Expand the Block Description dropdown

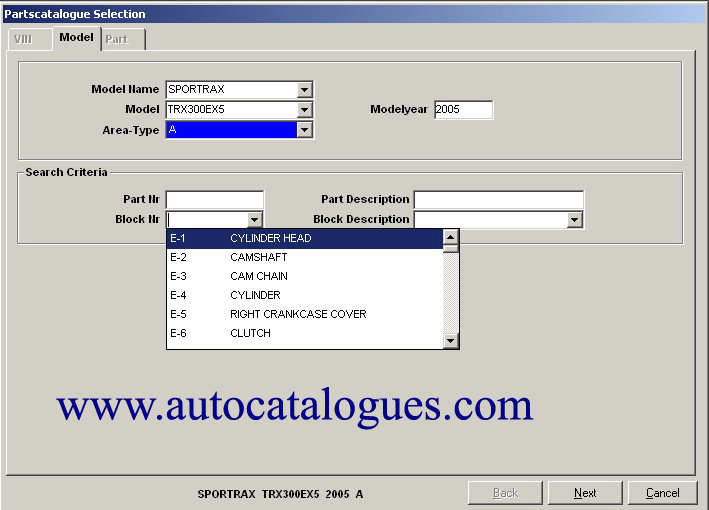click(574, 220)
